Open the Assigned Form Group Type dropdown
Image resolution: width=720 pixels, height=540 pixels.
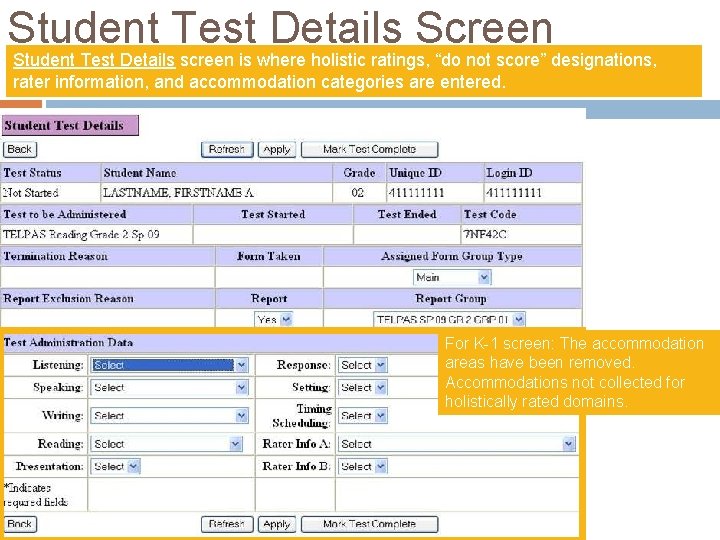click(452, 277)
